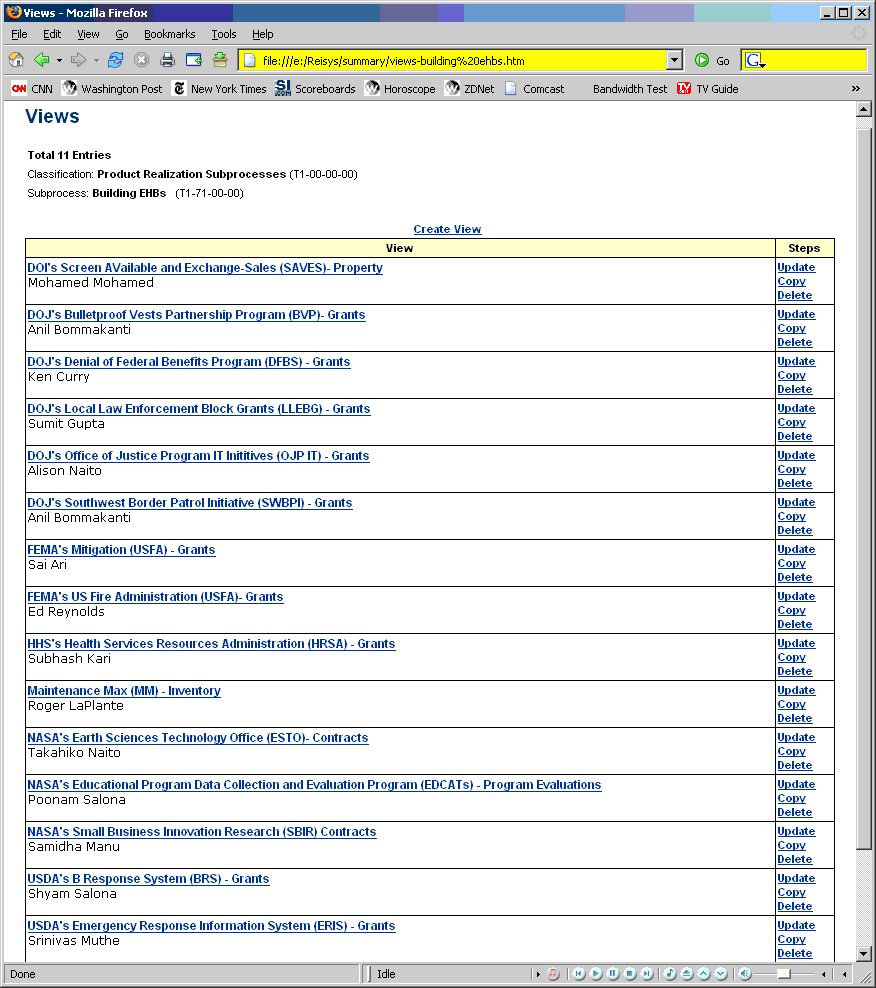The height and width of the screenshot is (988, 876).
Task: Click the Stop loading icon
Action: tap(142, 60)
